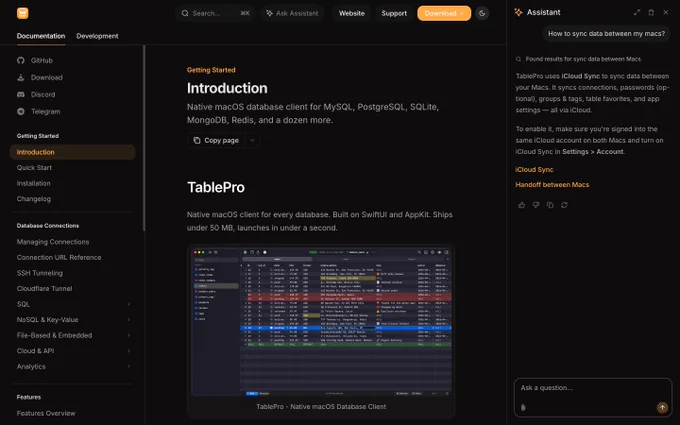Expand the SQL sidebar section
This screenshot has width=680, height=425.
pos(129,304)
